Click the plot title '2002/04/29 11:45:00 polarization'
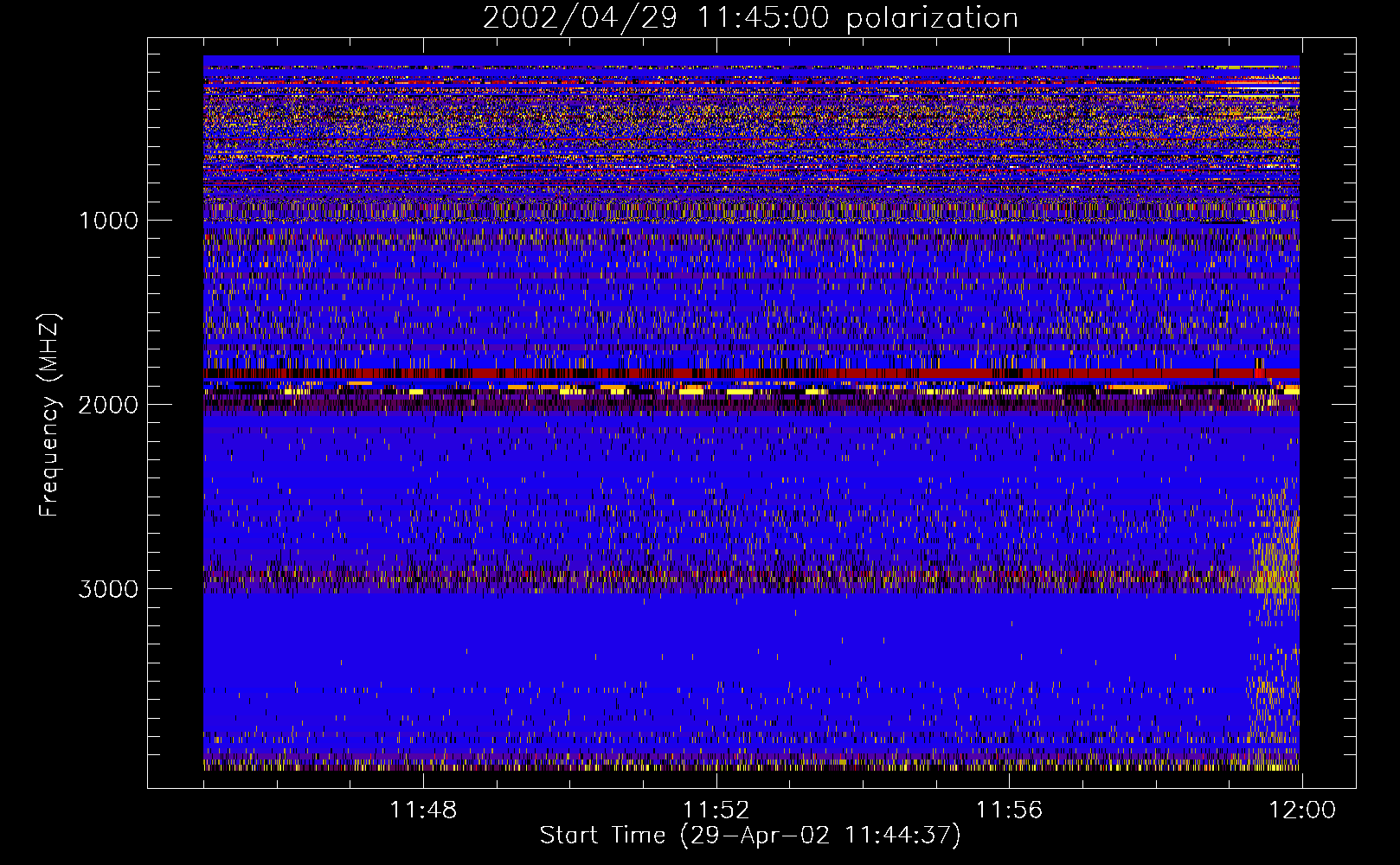Viewport: 1400px width, 865px height. 750,17
